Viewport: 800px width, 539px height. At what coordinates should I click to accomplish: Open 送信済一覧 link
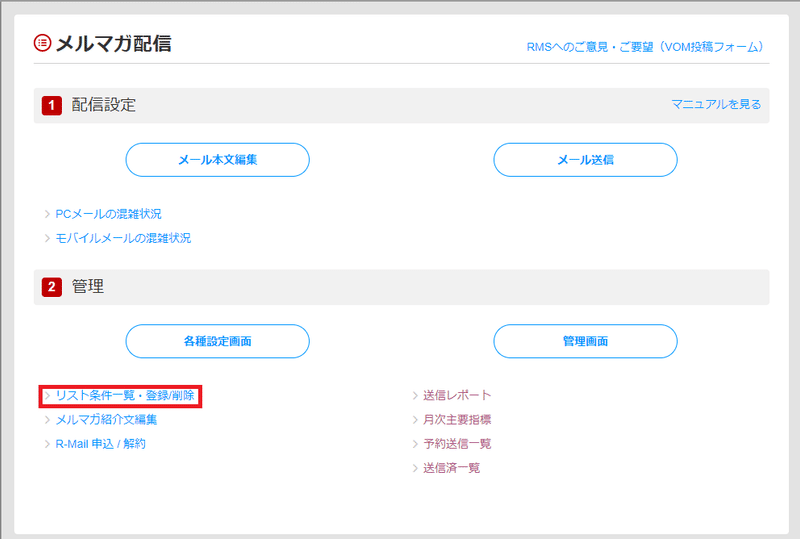pos(451,468)
